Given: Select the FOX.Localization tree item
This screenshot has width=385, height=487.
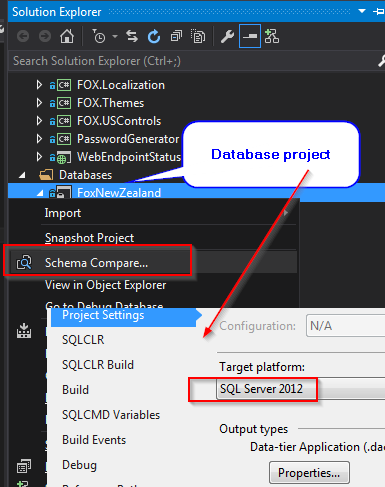Looking at the screenshot, I should (x=121, y=85).
